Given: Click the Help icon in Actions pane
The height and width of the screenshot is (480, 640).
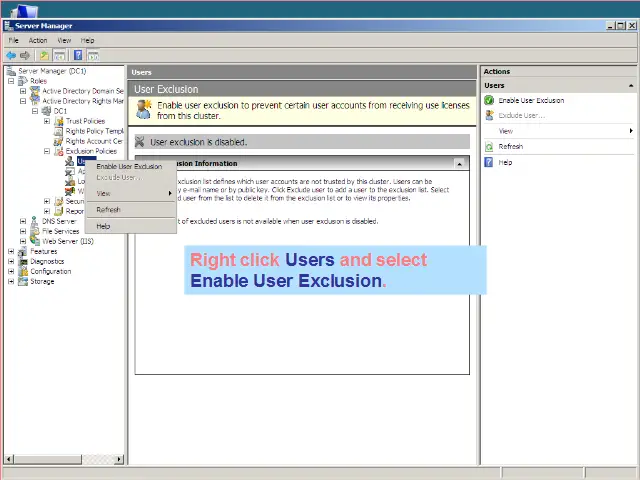Looking at the screenshot, I should click(489, 162).
